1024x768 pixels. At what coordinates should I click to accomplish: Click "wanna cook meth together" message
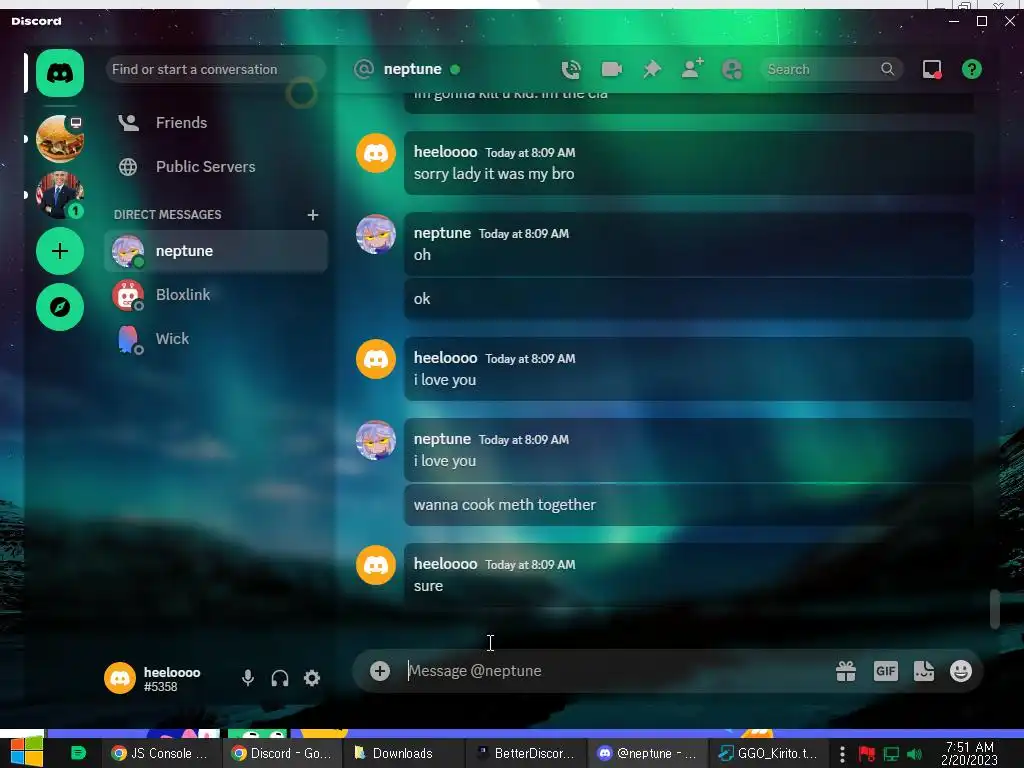505,505
